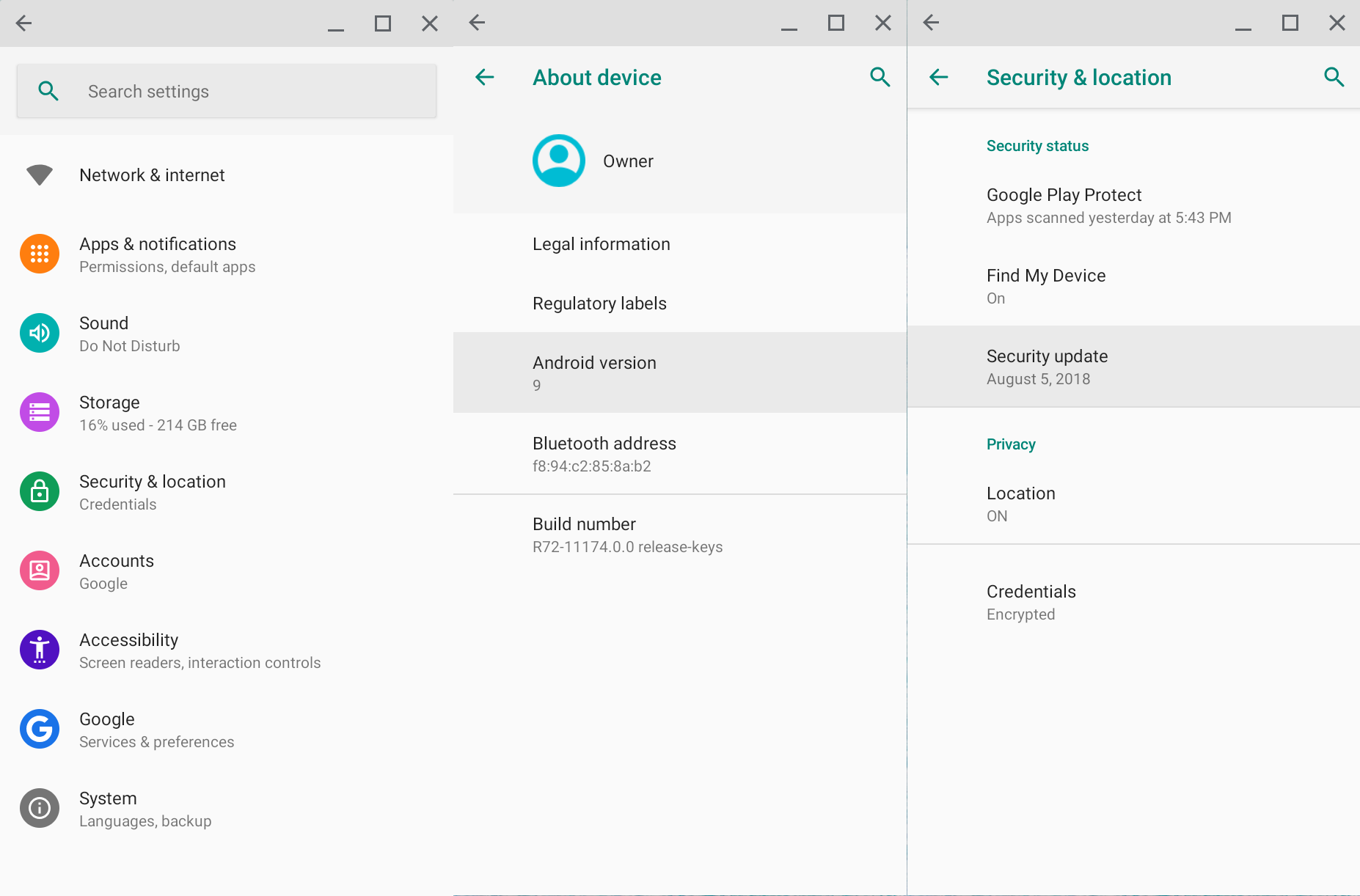This screenshot has height=896, width=1360.
Task: Click the Network & internet wifi icon
Action: click(40, 175)
